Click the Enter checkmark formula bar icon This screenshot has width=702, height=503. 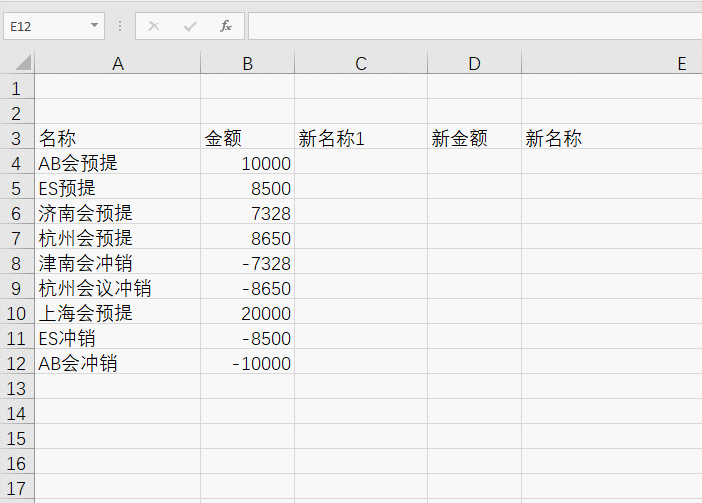tap(190, 26)
